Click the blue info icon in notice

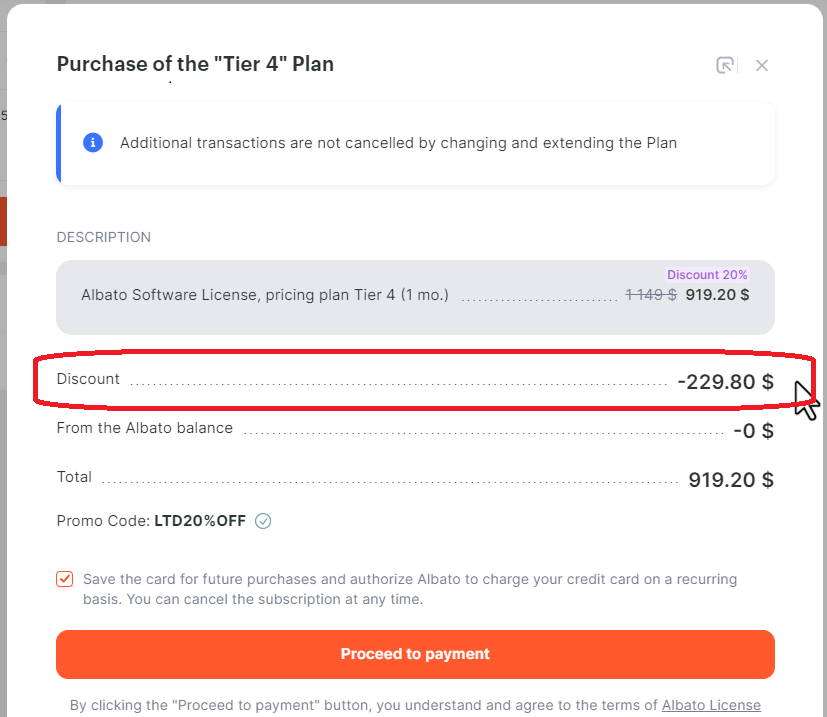93,142
